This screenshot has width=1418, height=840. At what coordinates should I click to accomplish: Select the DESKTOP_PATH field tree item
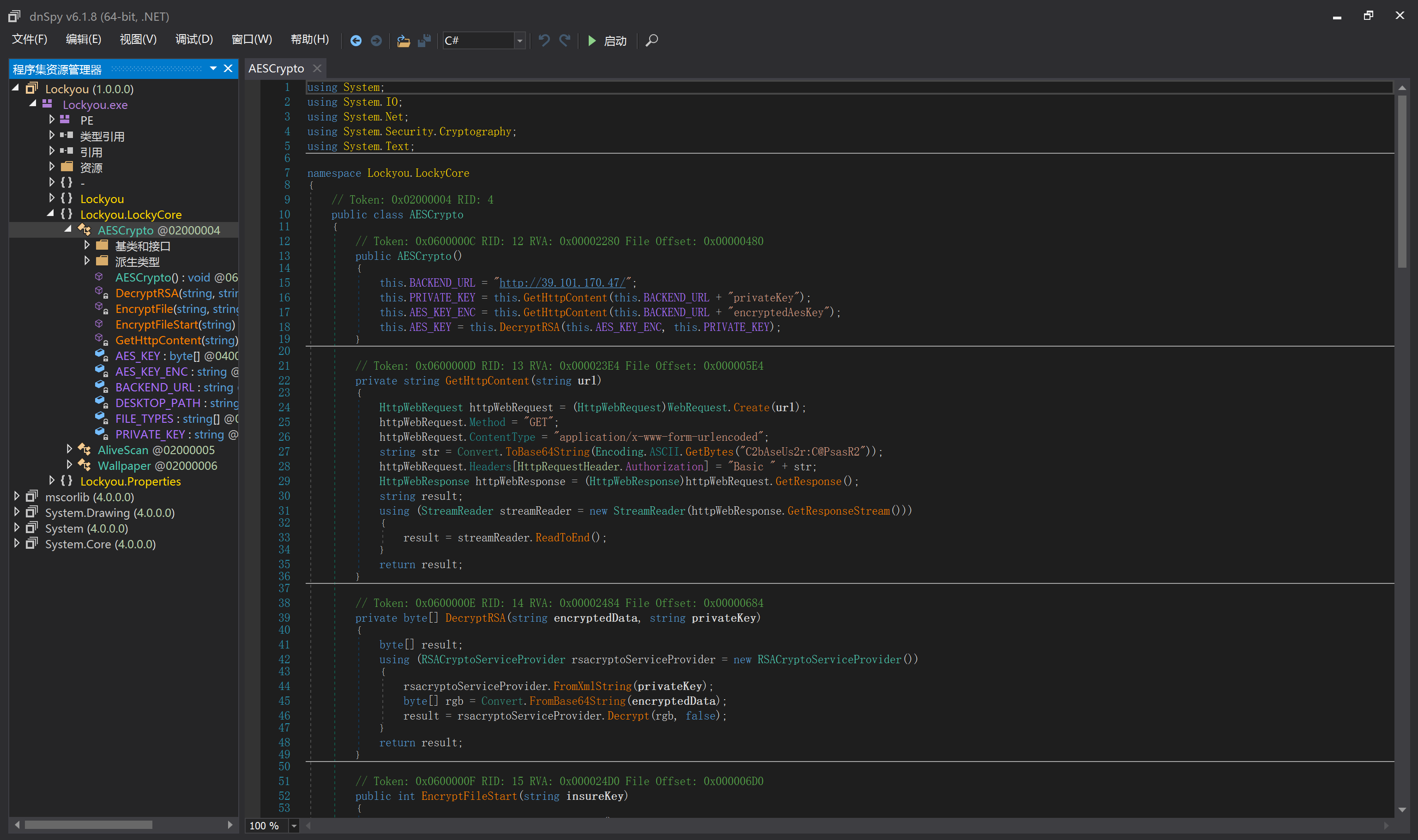click(176, 403)
